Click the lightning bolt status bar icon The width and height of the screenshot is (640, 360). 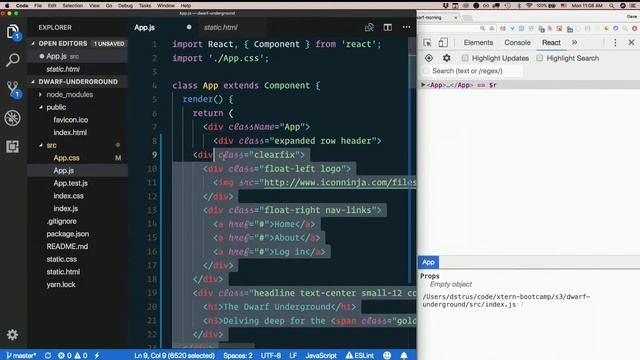pos(97,356)
